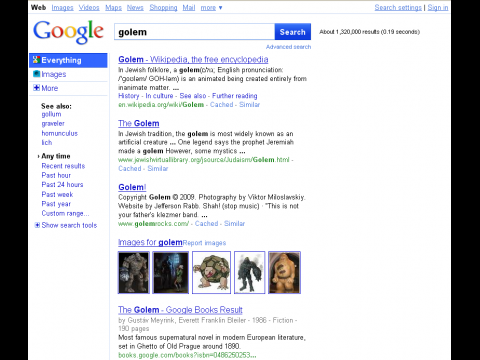Switch to Images in top navigation

(x=62, y=7)
